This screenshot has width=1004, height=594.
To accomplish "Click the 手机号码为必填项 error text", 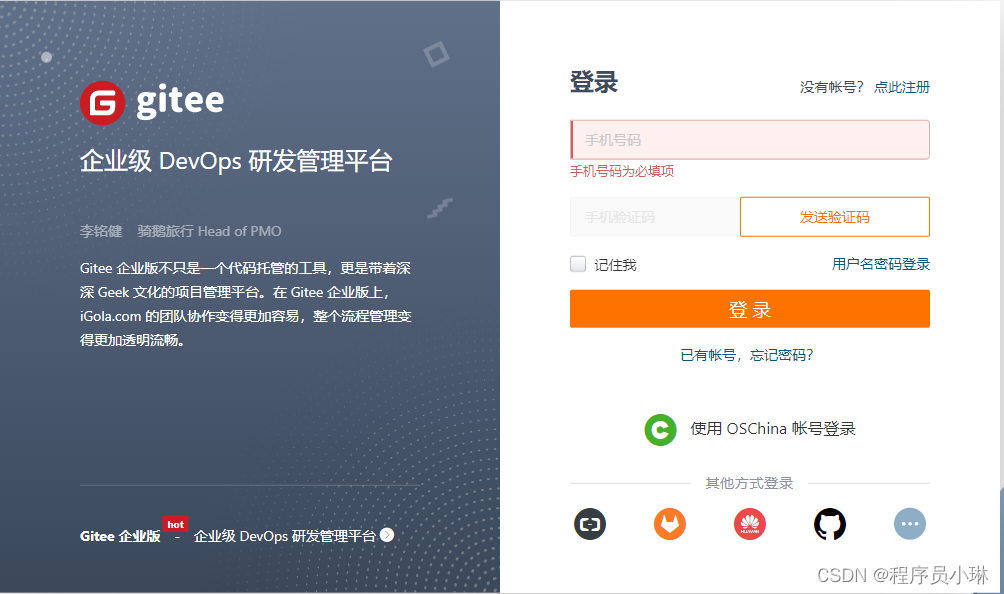I will (x=622, y=171).
